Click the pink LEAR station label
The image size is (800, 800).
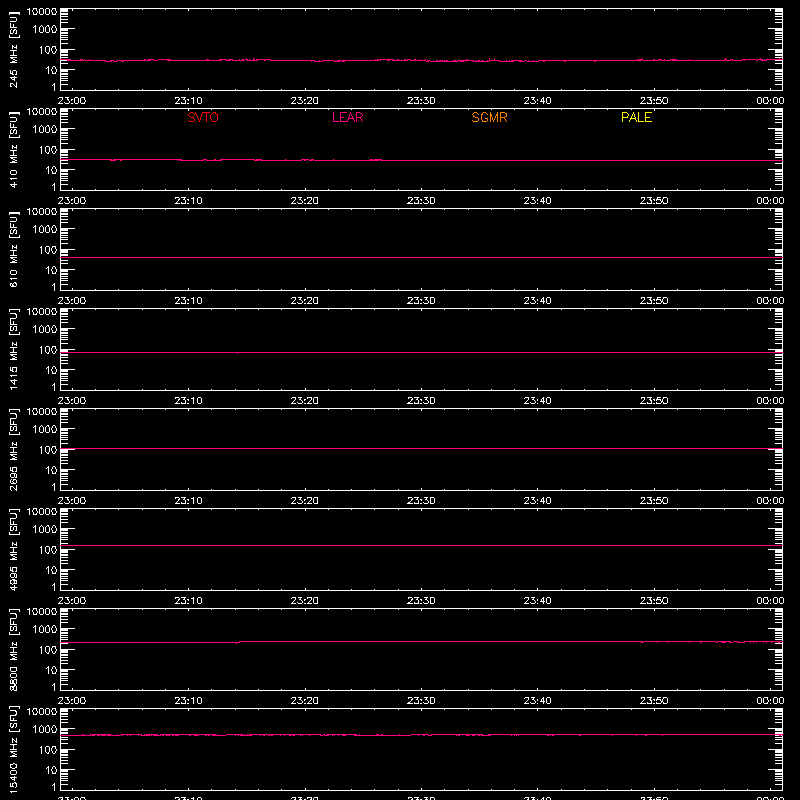pyautogui.click(x=347, y=117)
